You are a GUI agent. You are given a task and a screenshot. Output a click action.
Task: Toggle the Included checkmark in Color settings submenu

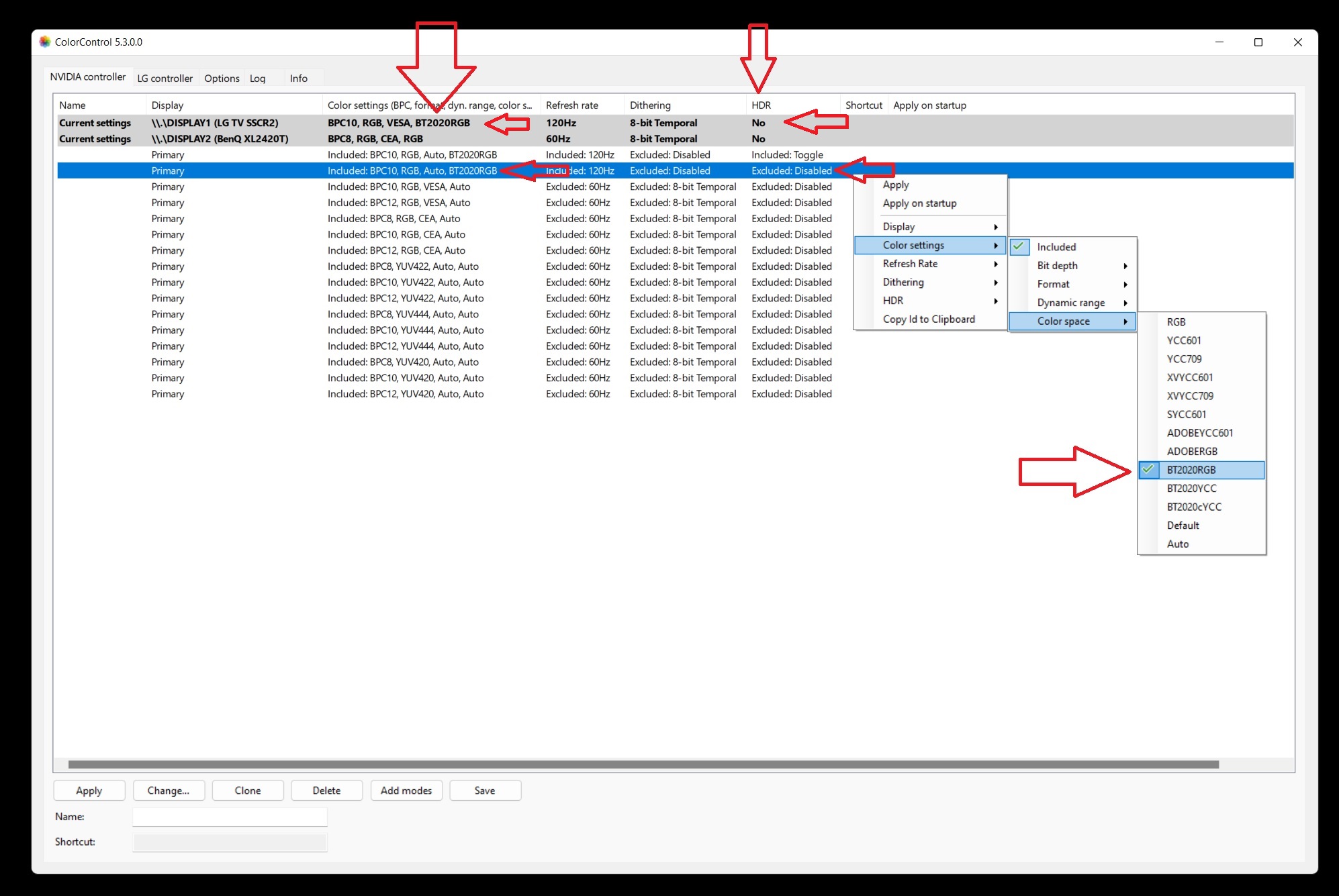[x=1056, y=247]
